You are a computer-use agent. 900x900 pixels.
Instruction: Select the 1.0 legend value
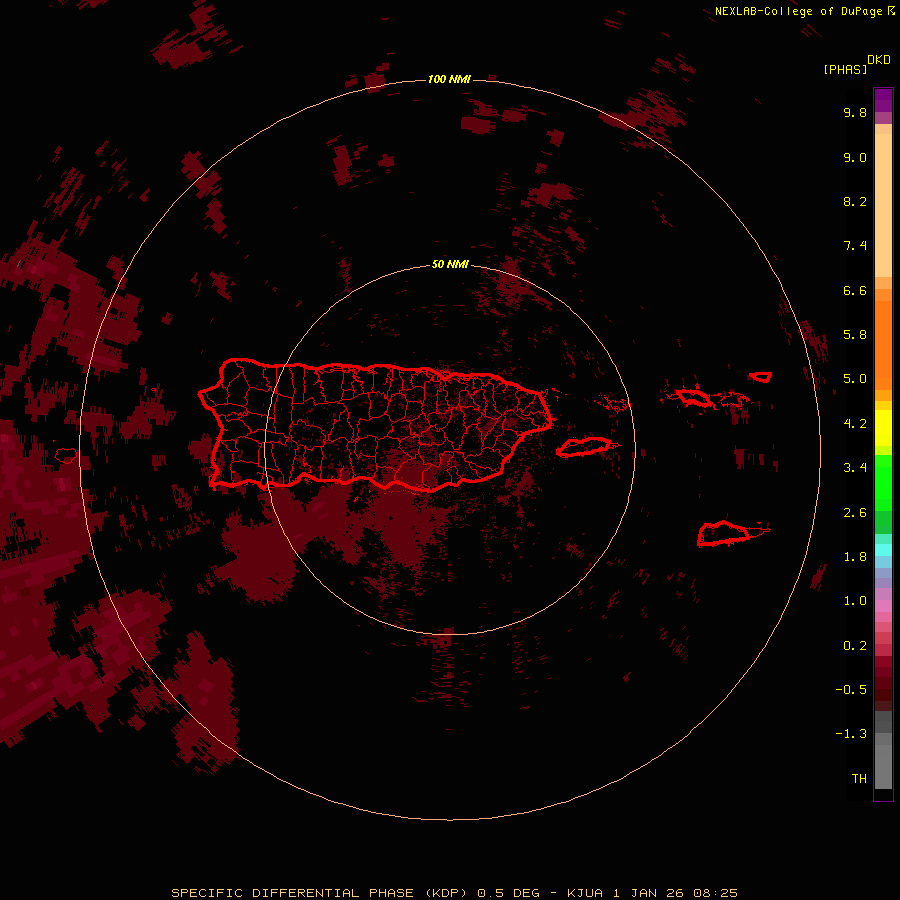pyautogui.click(x=855, y=600)
